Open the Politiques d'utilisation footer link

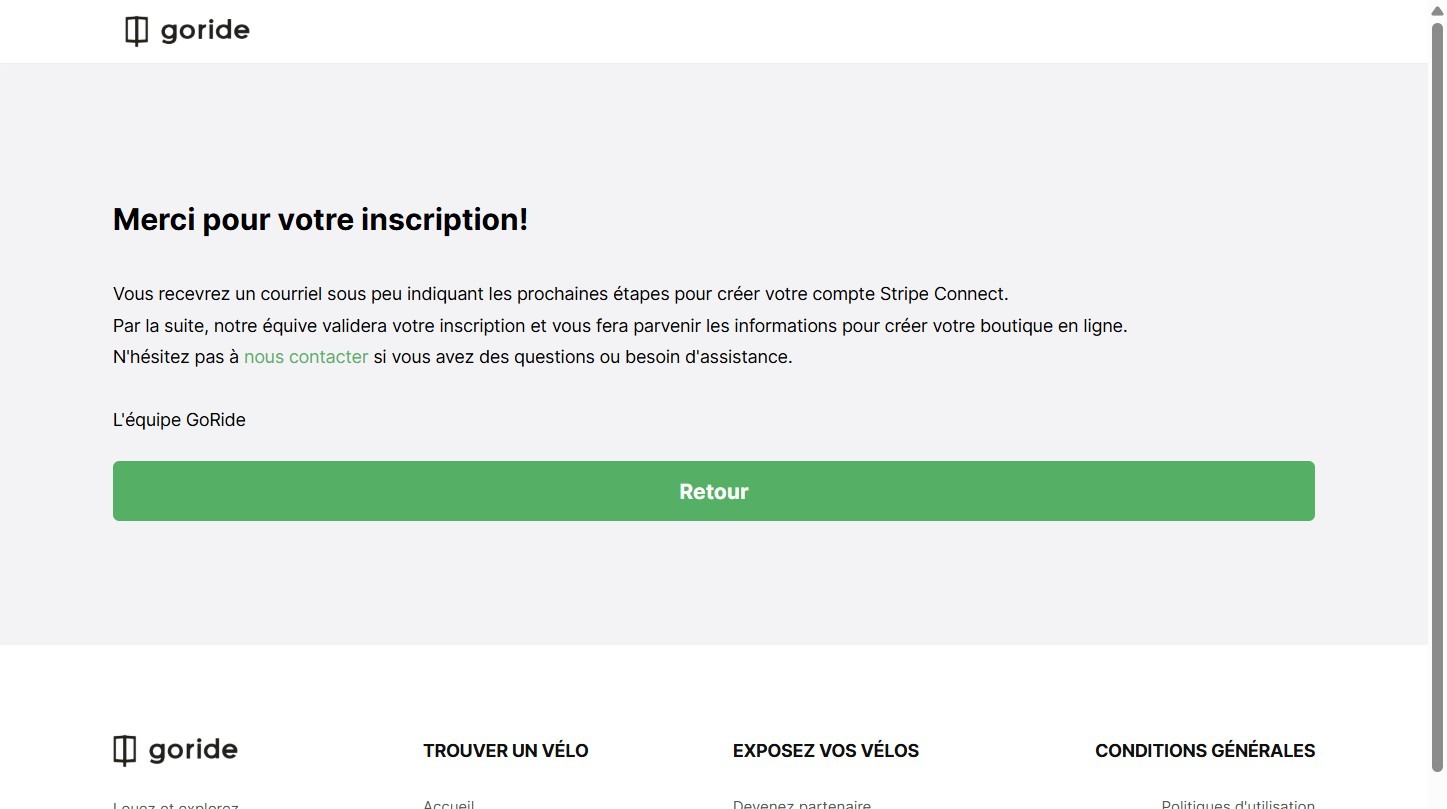coord(1238,804)
